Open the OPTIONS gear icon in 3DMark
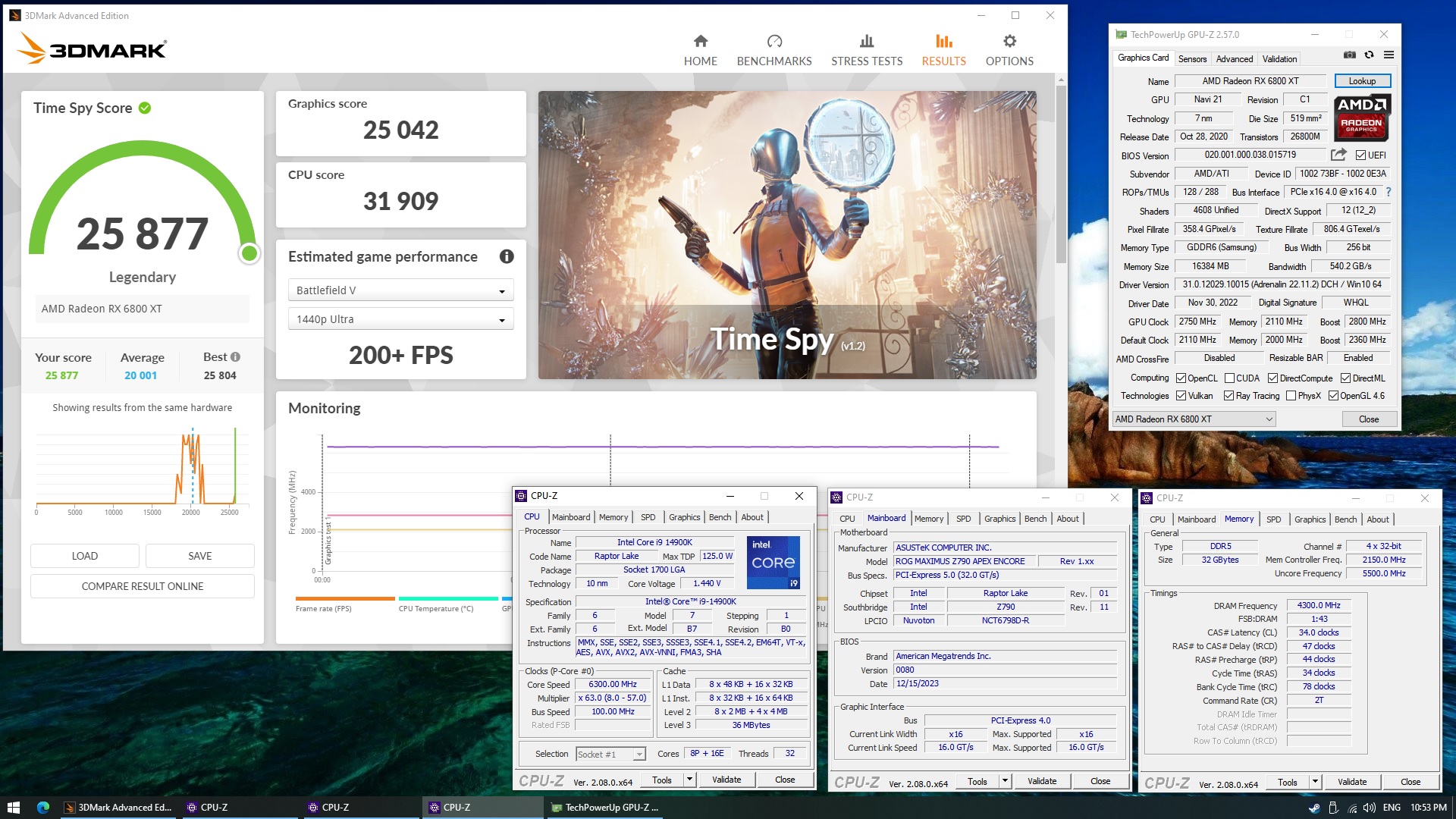1456x819 pixels. (1009, 41)
